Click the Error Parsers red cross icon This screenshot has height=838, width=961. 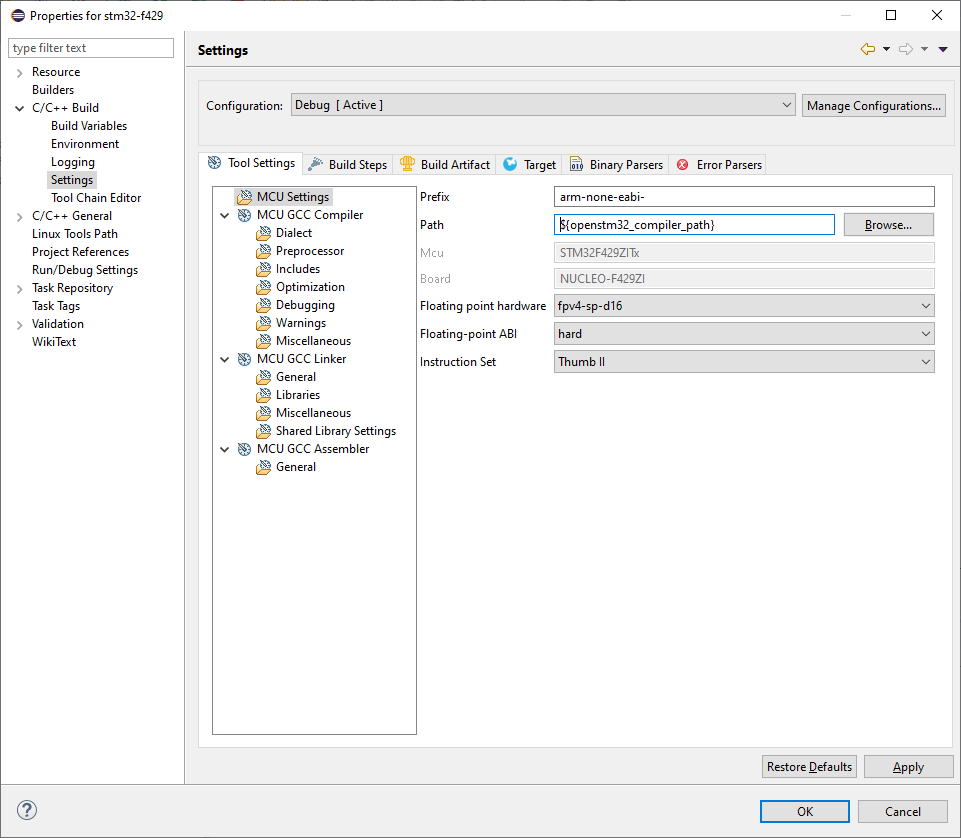click(682, 164)
